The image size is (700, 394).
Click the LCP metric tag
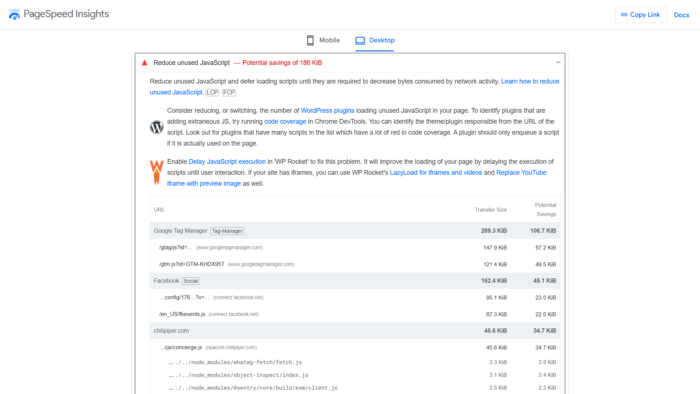coord(212,92)
